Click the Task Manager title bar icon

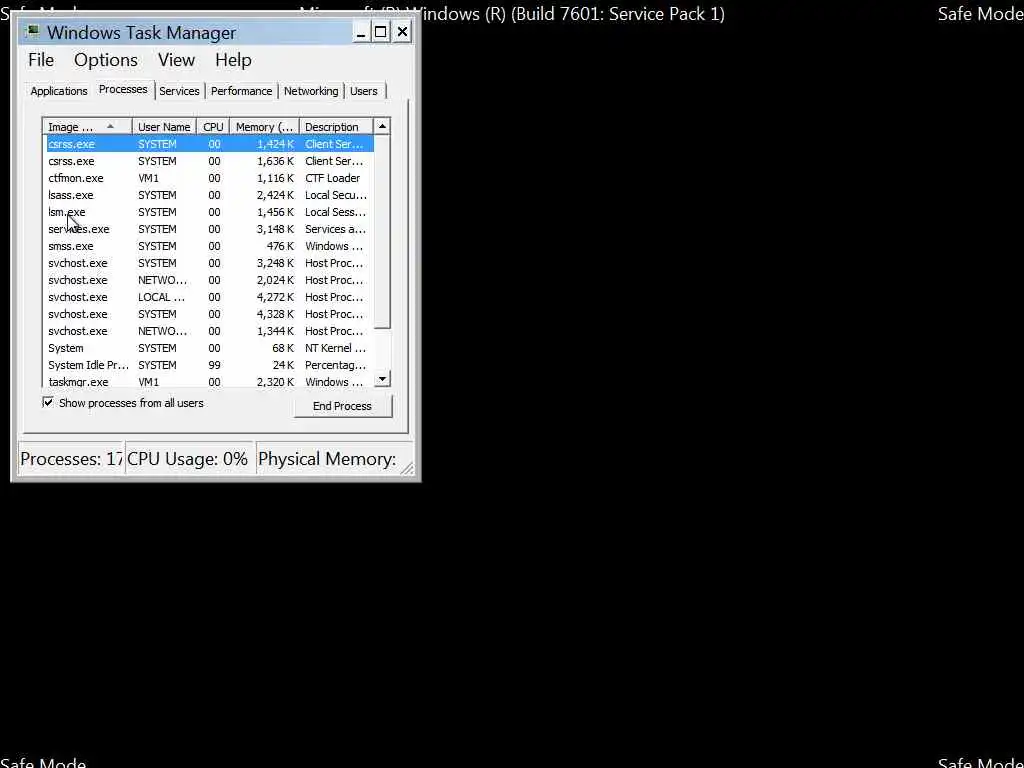point(32,31)
